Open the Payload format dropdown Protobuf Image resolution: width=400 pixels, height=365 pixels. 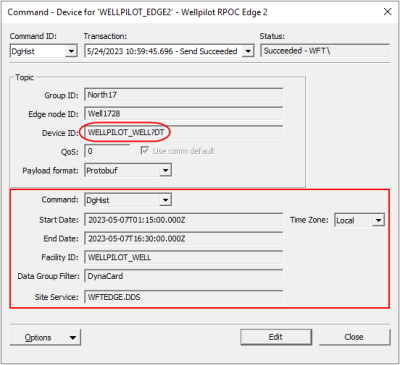(x=128, y=170)
